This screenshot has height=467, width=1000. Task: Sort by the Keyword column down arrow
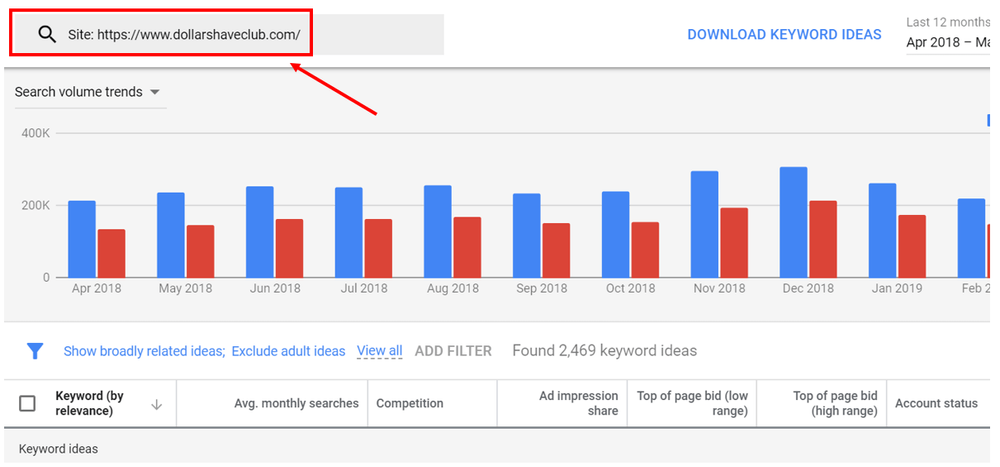tap(157, 404)
